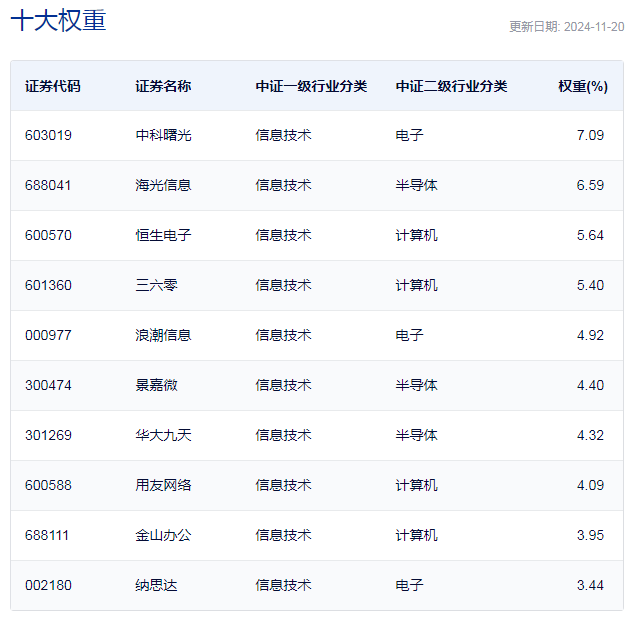Select stock code 600570
Screen dimensions: 636x622
tap(48, 235)
